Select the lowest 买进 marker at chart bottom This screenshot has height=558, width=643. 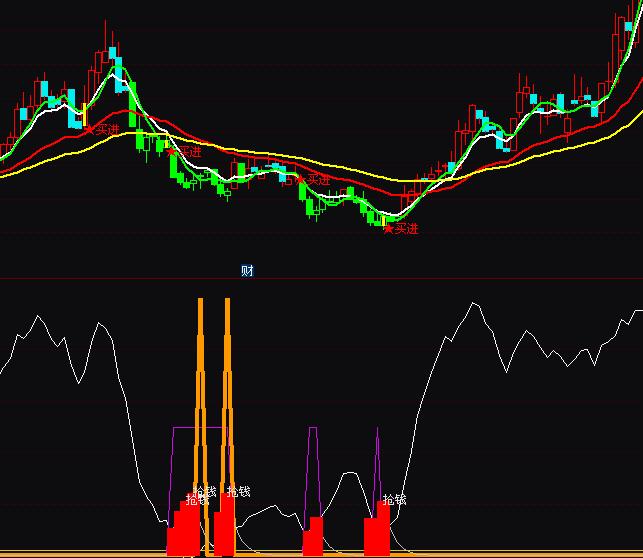pos(388,229)
